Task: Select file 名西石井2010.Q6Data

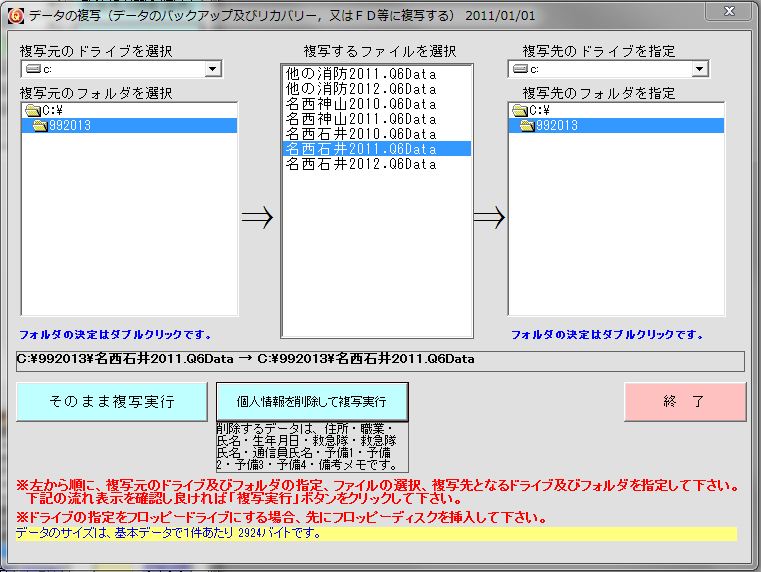Action: [360, 134]
